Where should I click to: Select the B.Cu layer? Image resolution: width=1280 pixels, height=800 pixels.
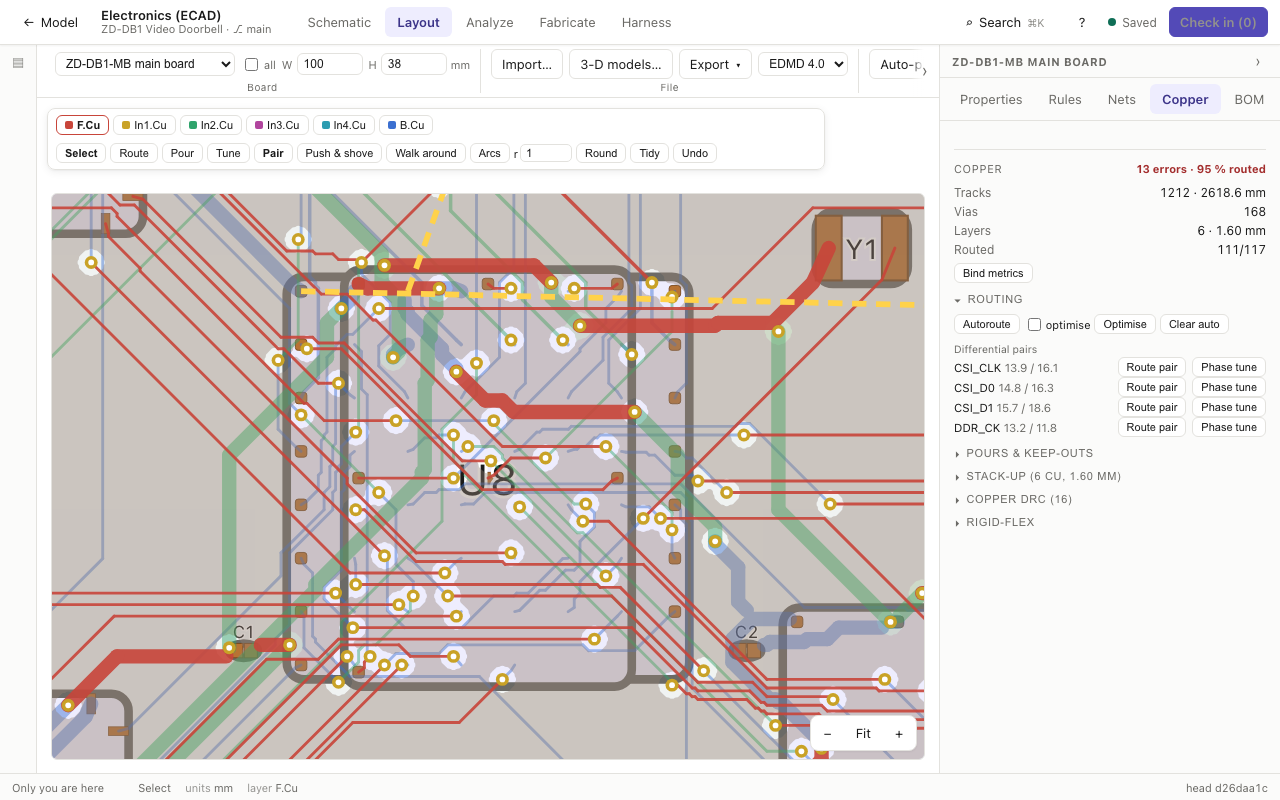tap(406, 125)
